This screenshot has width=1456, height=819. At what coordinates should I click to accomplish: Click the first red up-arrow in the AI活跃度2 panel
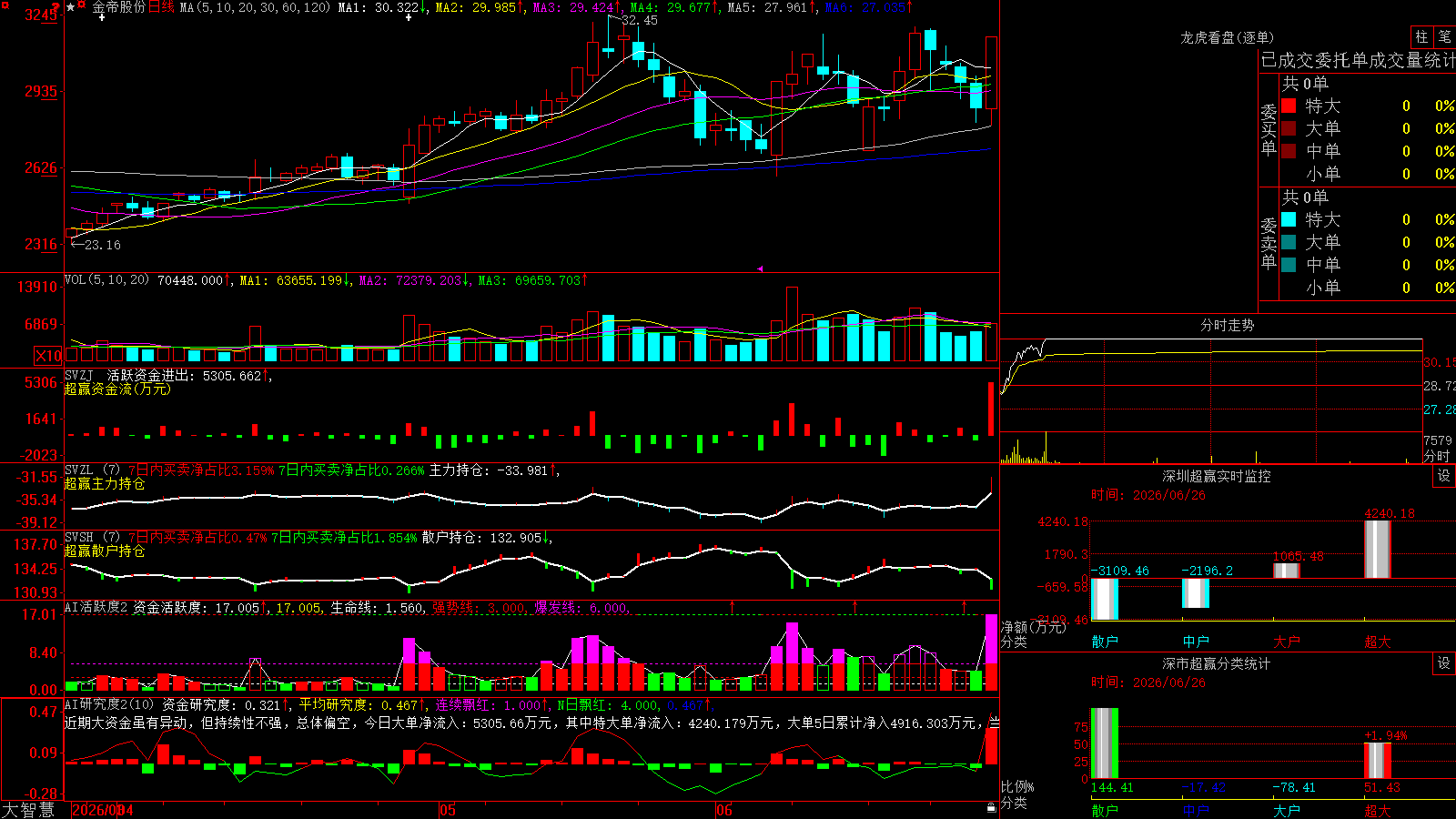(x=733, y=606)
